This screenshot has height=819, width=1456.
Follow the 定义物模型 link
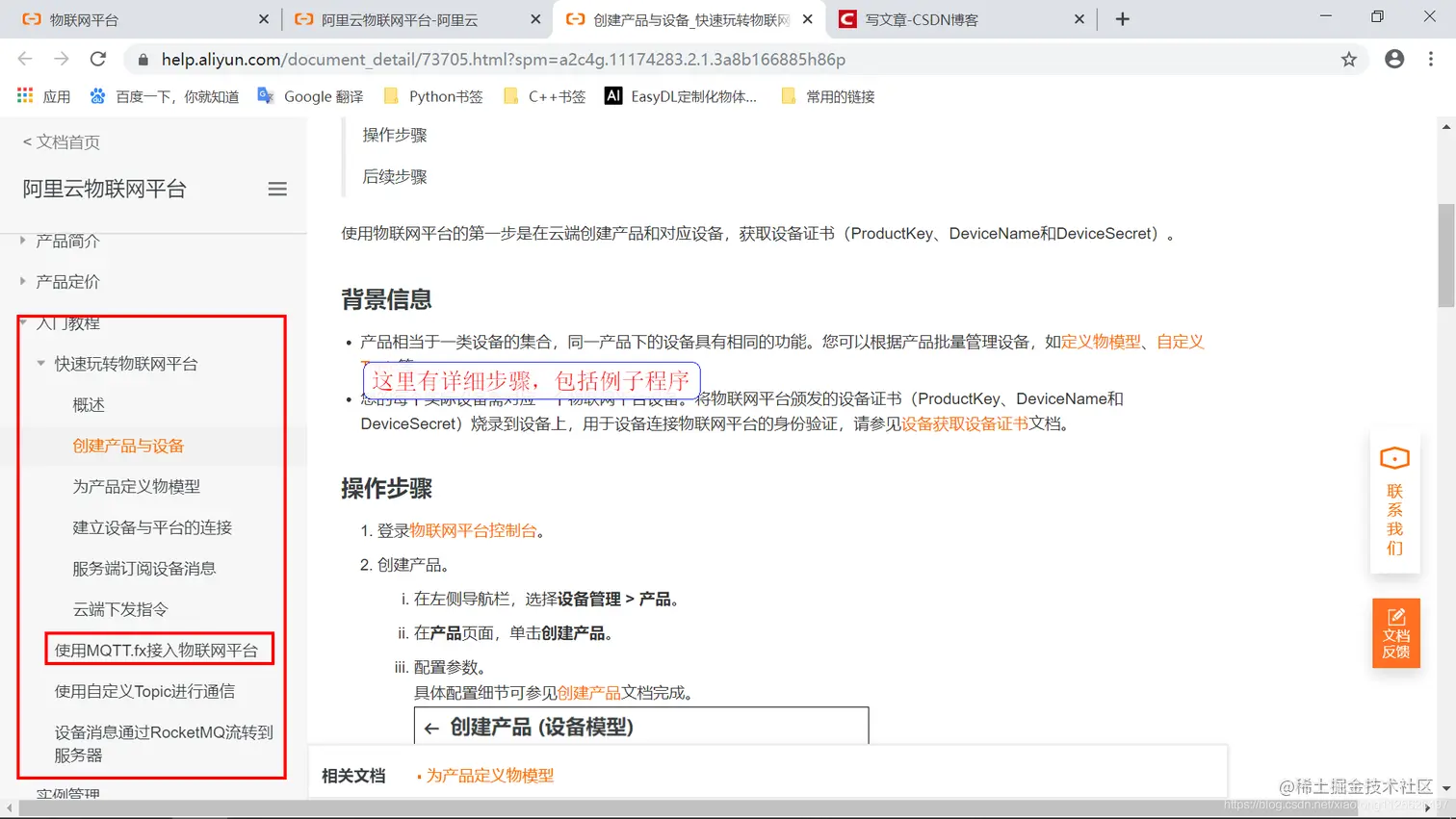point(1101,342)
